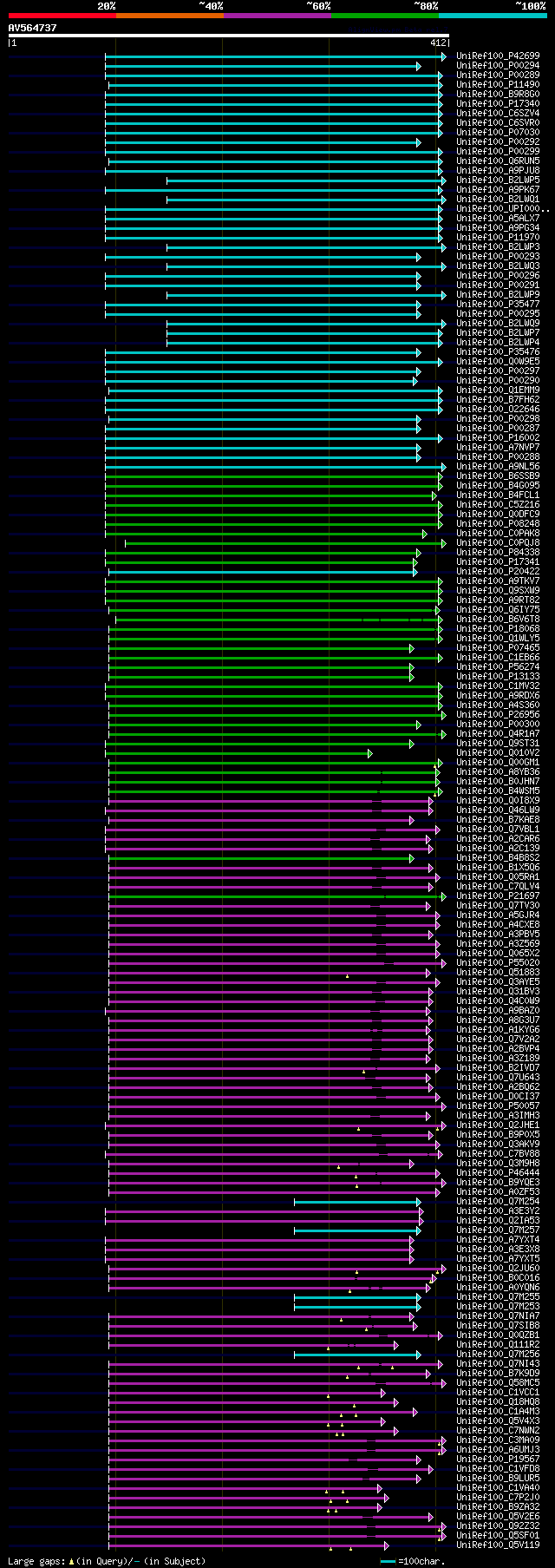Click the white query sequence ruler bar
Viewport: 555px width, 1568px height.
[228, 36]
